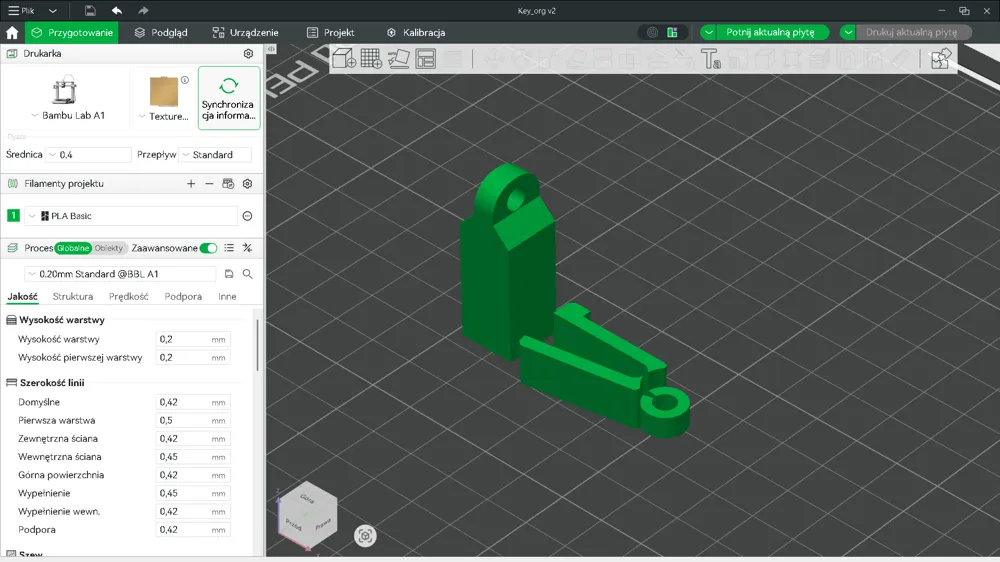Viewport: 1000px width, 562px height.
Task: Switch process scope to Globalne
Action: pyautogui.click(x=73, y=248)
